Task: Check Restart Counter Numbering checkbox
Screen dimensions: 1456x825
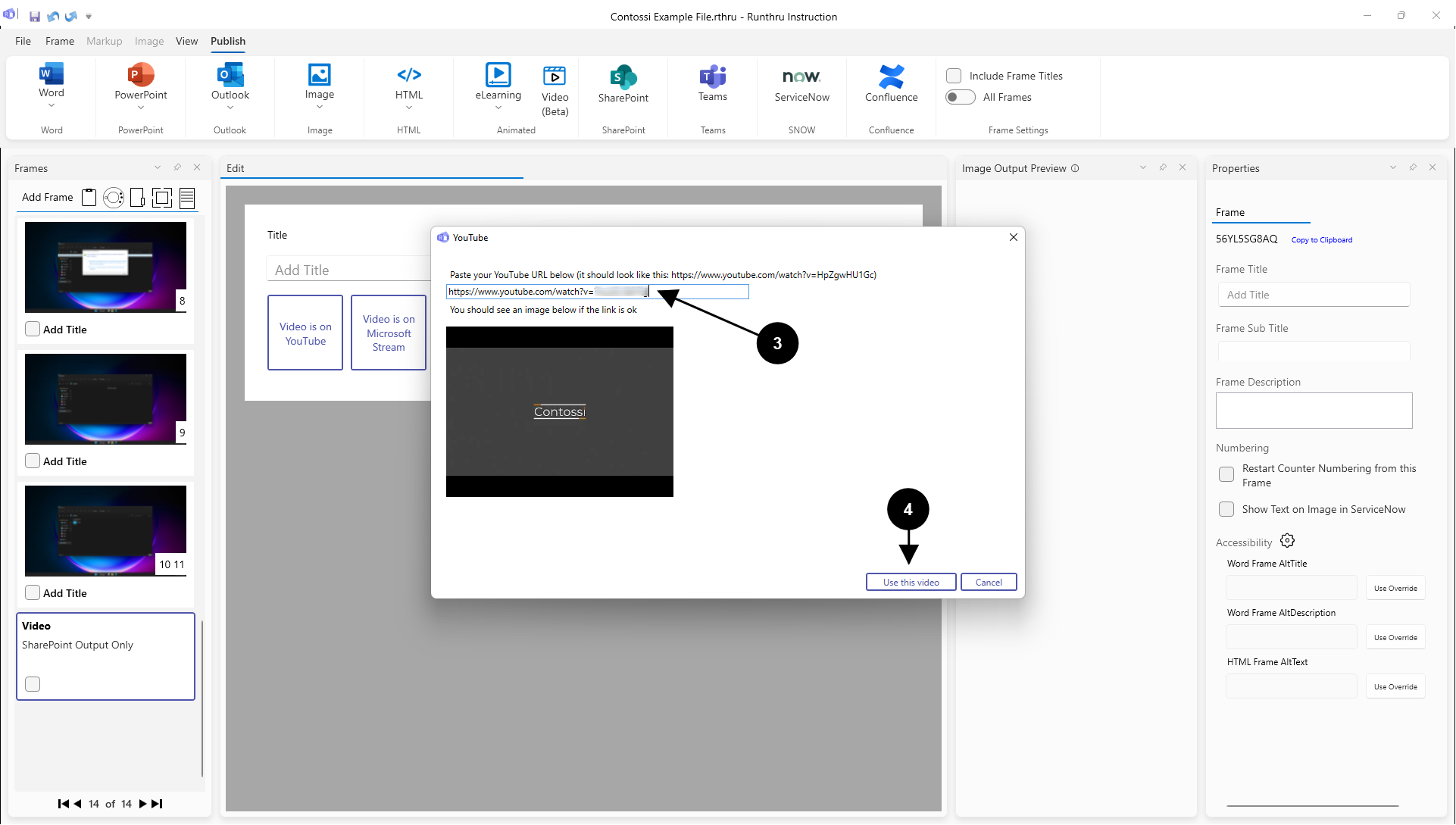Action: (1226, 474)
